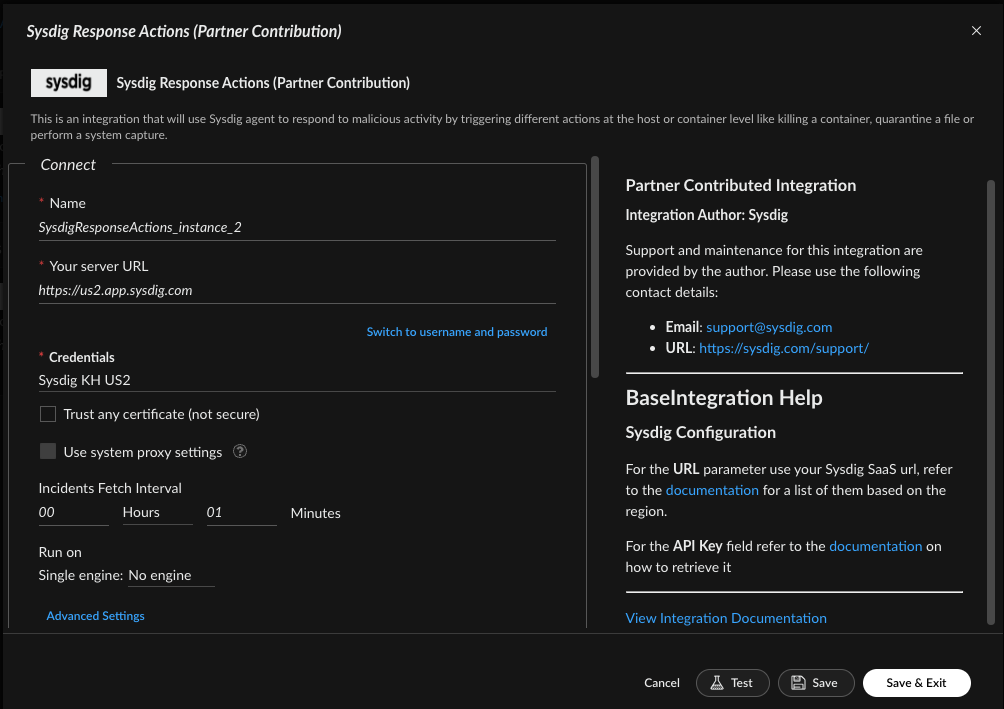1004x709 pixels.
Task: Click the help panel scrollbar
Action: pos(991,402)
